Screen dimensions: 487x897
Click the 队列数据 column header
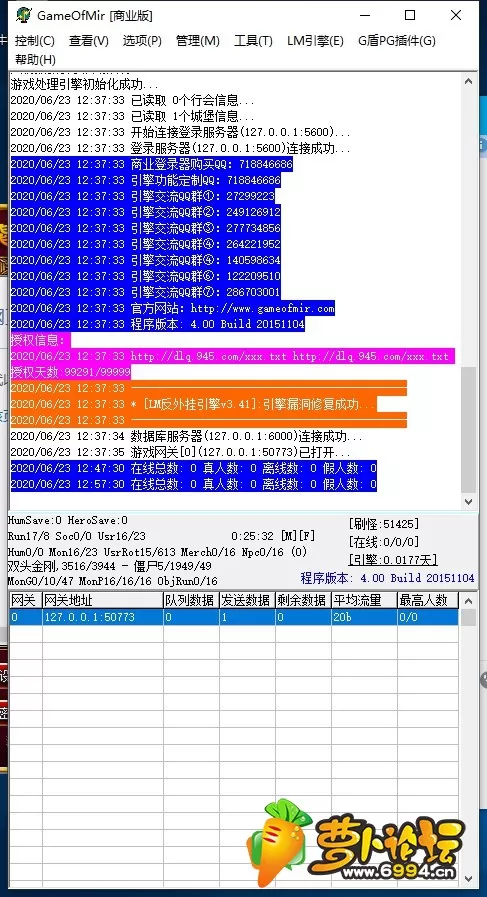[191, 600]
